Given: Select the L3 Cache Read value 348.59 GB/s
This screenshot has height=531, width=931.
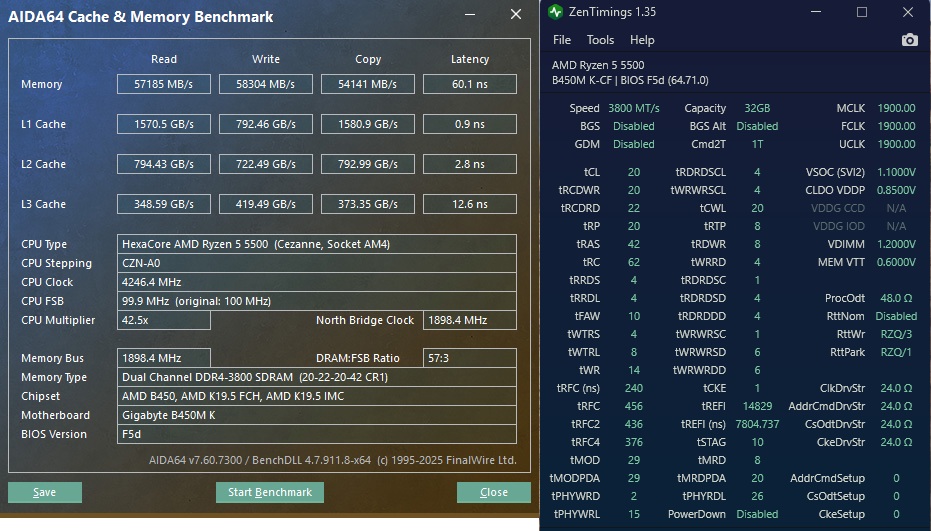Looking at the screenshot, I should 164,204.
